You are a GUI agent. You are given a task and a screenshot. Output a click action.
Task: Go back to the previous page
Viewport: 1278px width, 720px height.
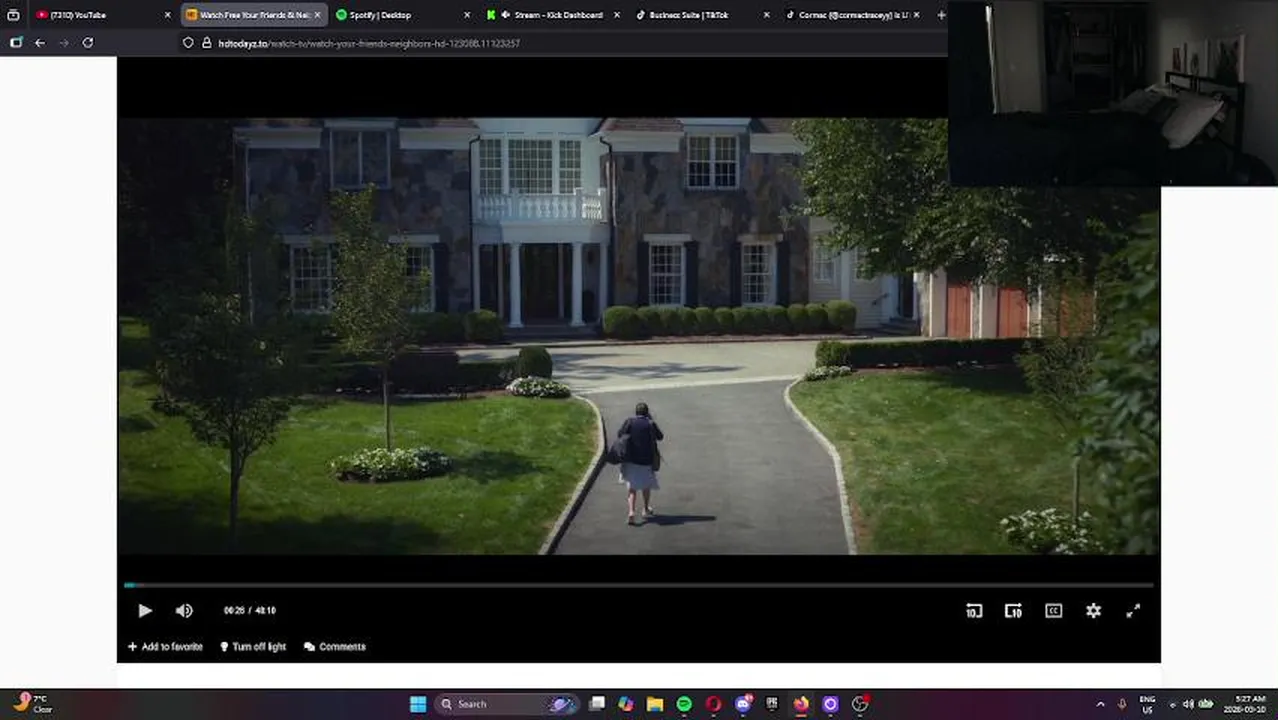point(40,43)
